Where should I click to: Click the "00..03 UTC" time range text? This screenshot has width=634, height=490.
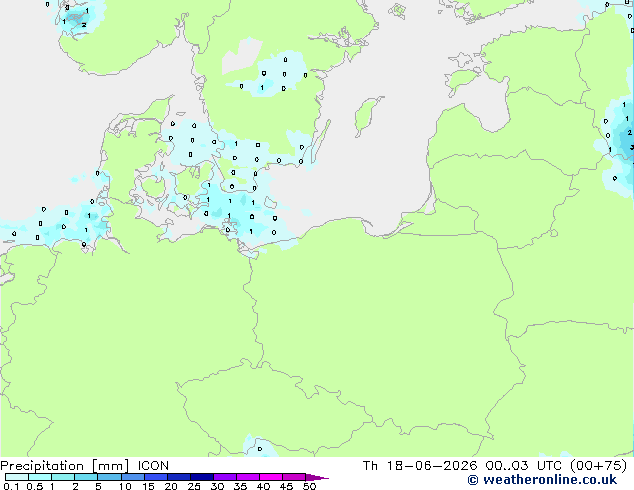524,466
